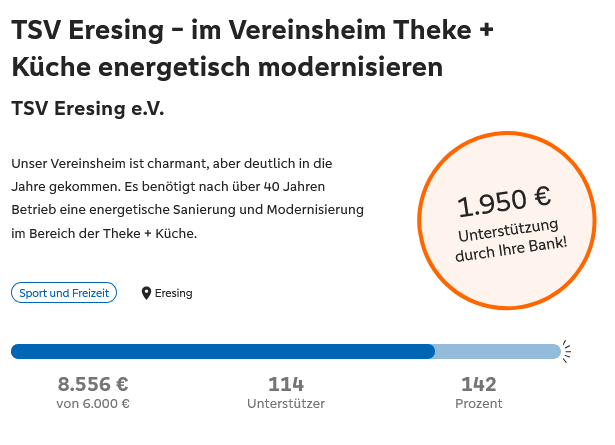
Task: Click the Unterstützer label
Action: click(x=286, y=404)
